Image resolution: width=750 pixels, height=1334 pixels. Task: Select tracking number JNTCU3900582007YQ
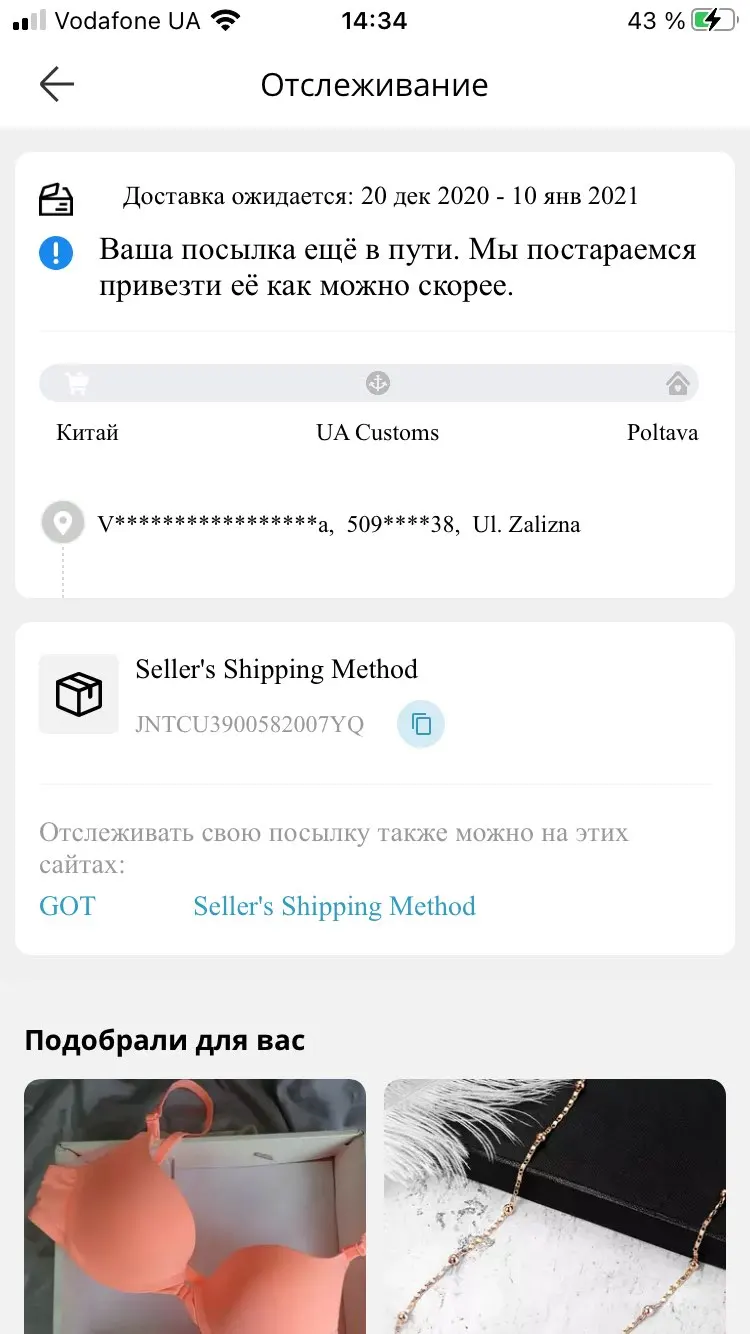click(249, 724)
